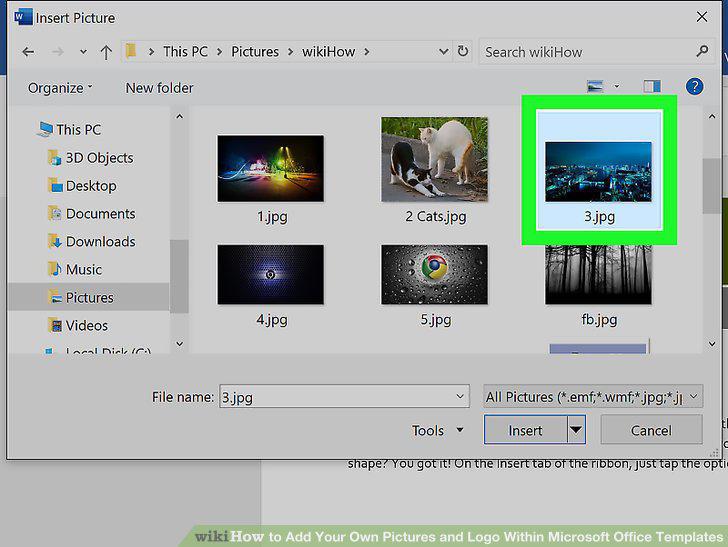
Task: Open Music folder in sidebar
Action: [75, 269]
